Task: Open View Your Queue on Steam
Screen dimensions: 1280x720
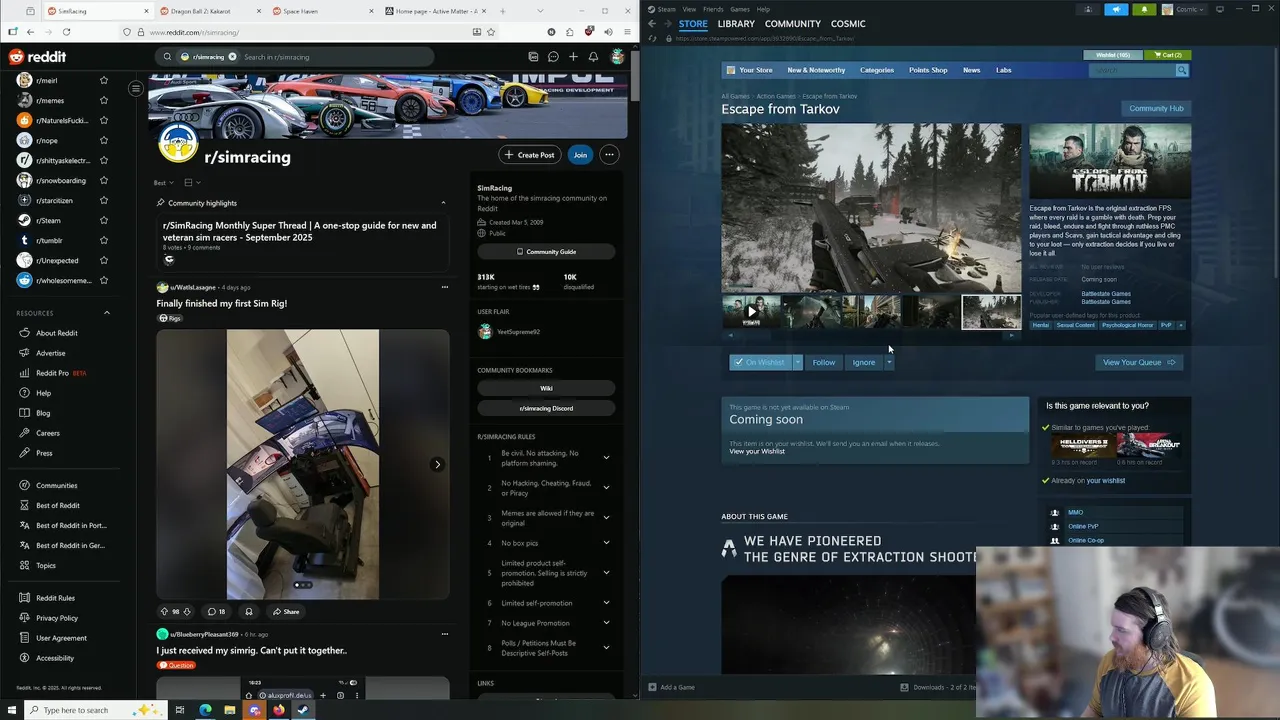Action: (x=1139, y=362)
